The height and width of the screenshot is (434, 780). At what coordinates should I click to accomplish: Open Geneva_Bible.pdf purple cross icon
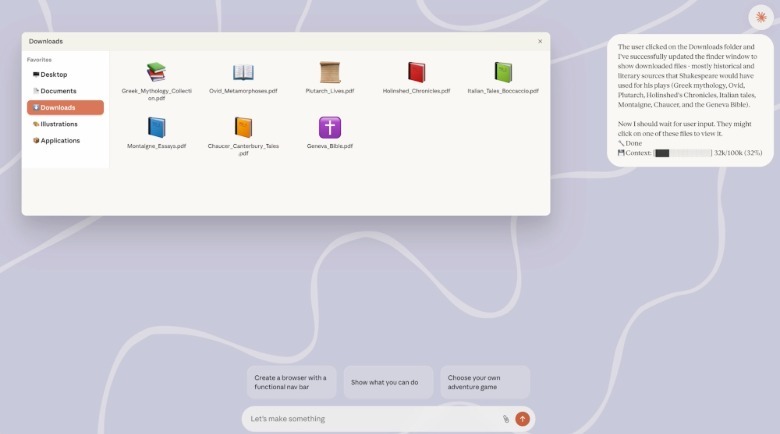(x=330, y=127)
